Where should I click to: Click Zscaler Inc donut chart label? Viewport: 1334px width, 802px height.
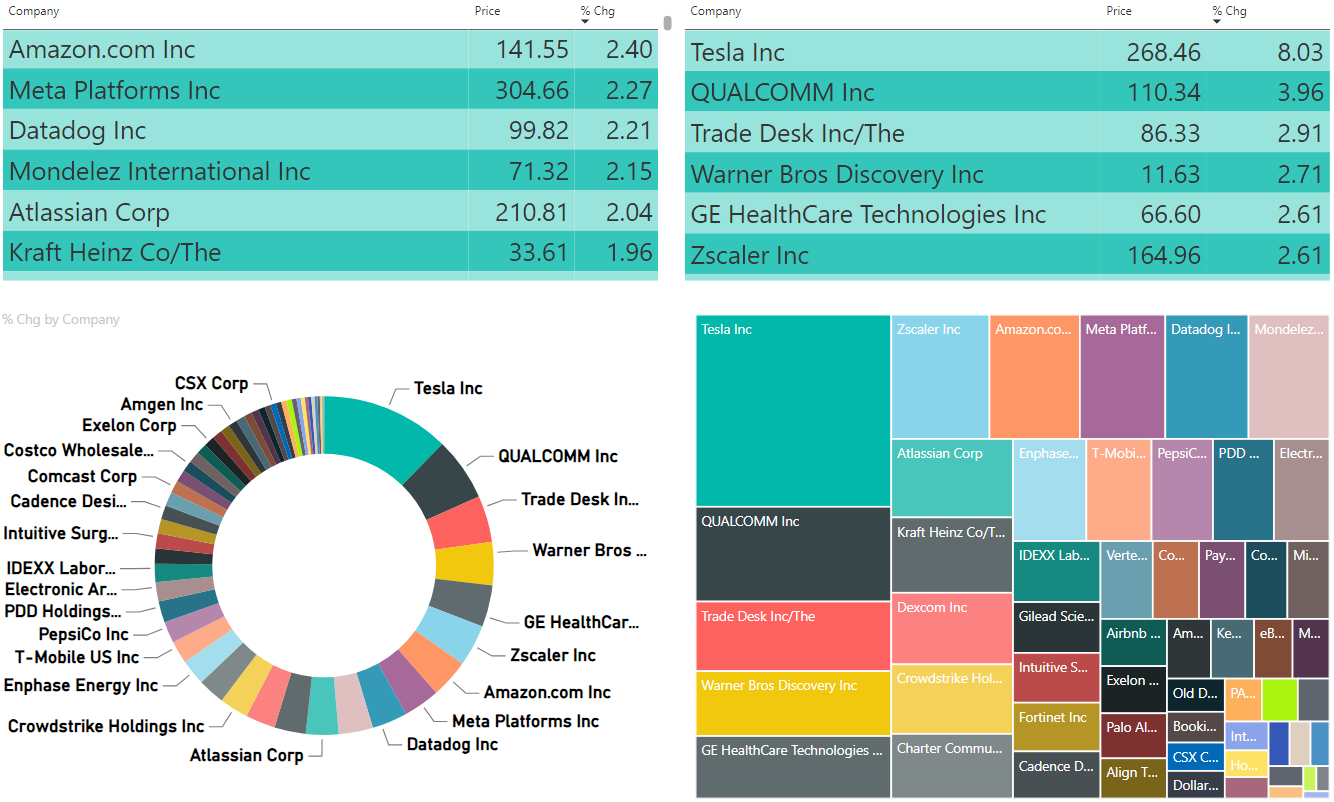pyautogui.click(x=553, y=655)
